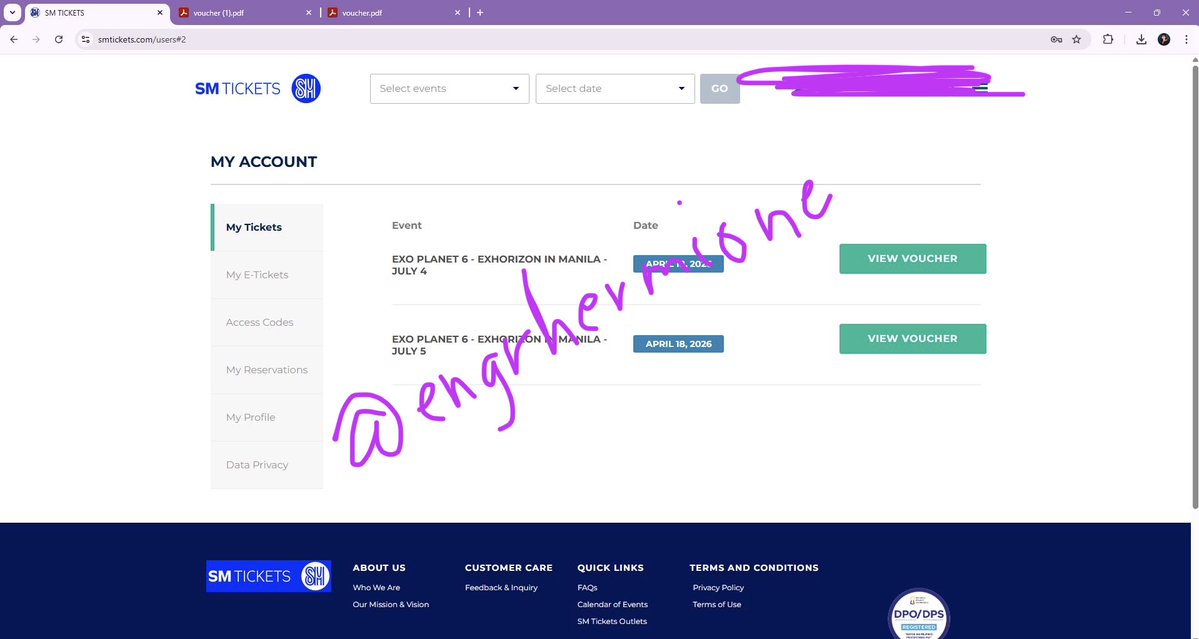This screenshot has height=639, width=1199.
Task: Open Calendar of Events link
Action: pos(612,605)
